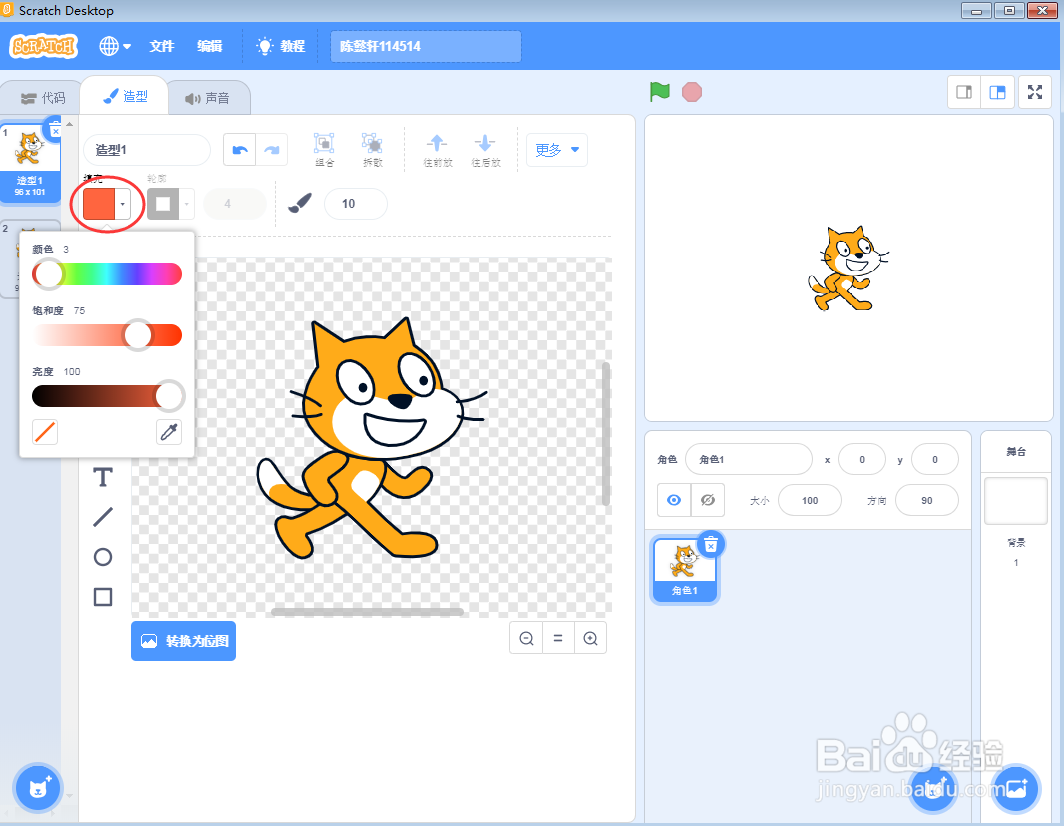Click the project title field
This screenshot has width=1064, height=826.
point(425,46)
